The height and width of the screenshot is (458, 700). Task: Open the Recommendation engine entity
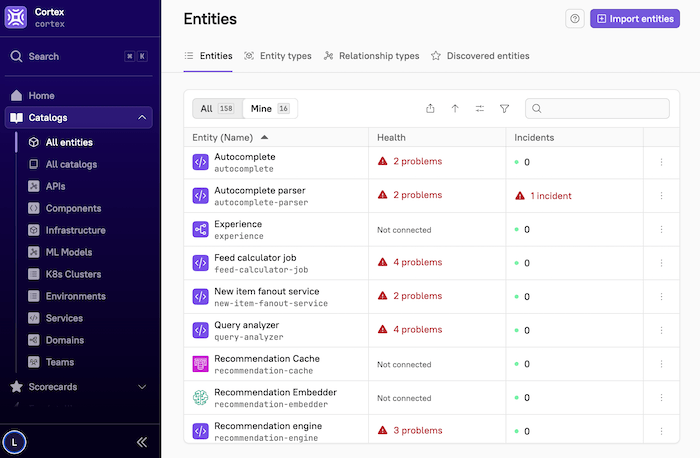click(x=268, y=426)
